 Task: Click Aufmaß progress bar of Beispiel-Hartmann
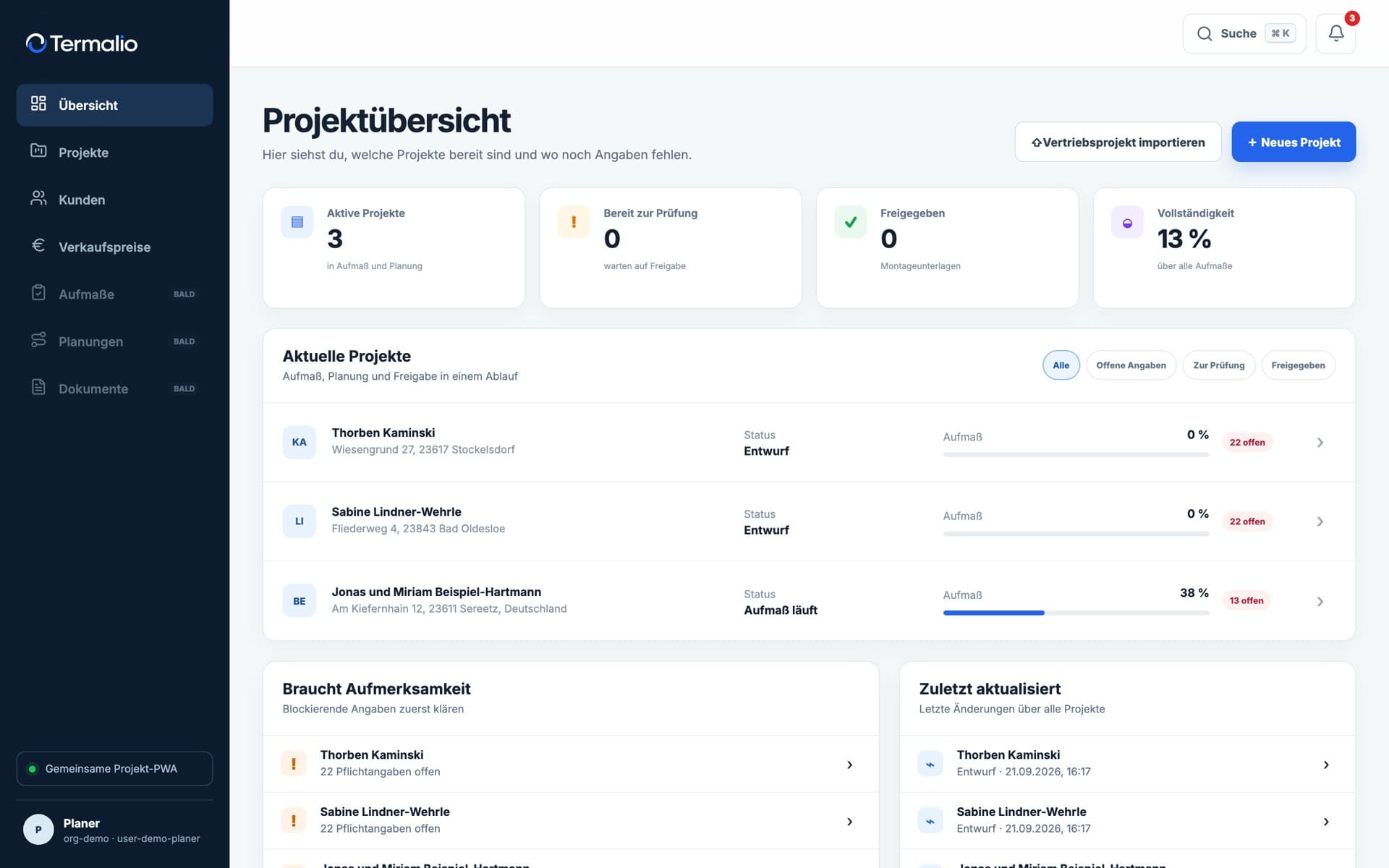point(1076,613)
